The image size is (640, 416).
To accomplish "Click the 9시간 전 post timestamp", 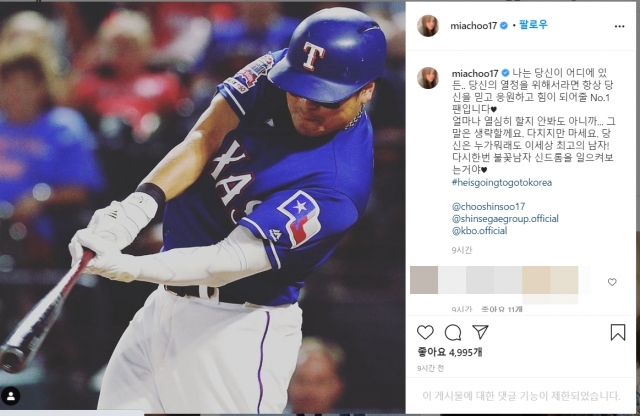I will 430,368.
